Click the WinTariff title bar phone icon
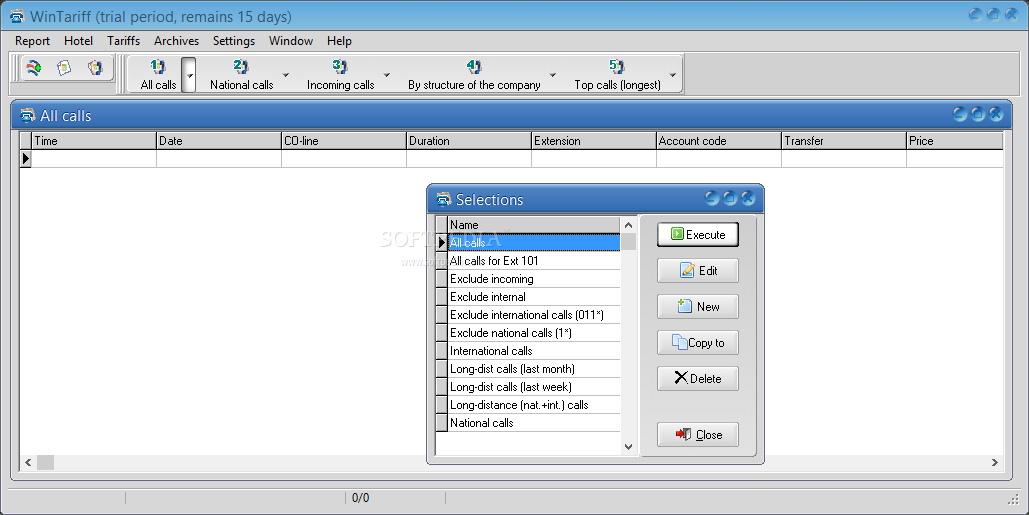The image size is (1029, 515). point(17,16)
